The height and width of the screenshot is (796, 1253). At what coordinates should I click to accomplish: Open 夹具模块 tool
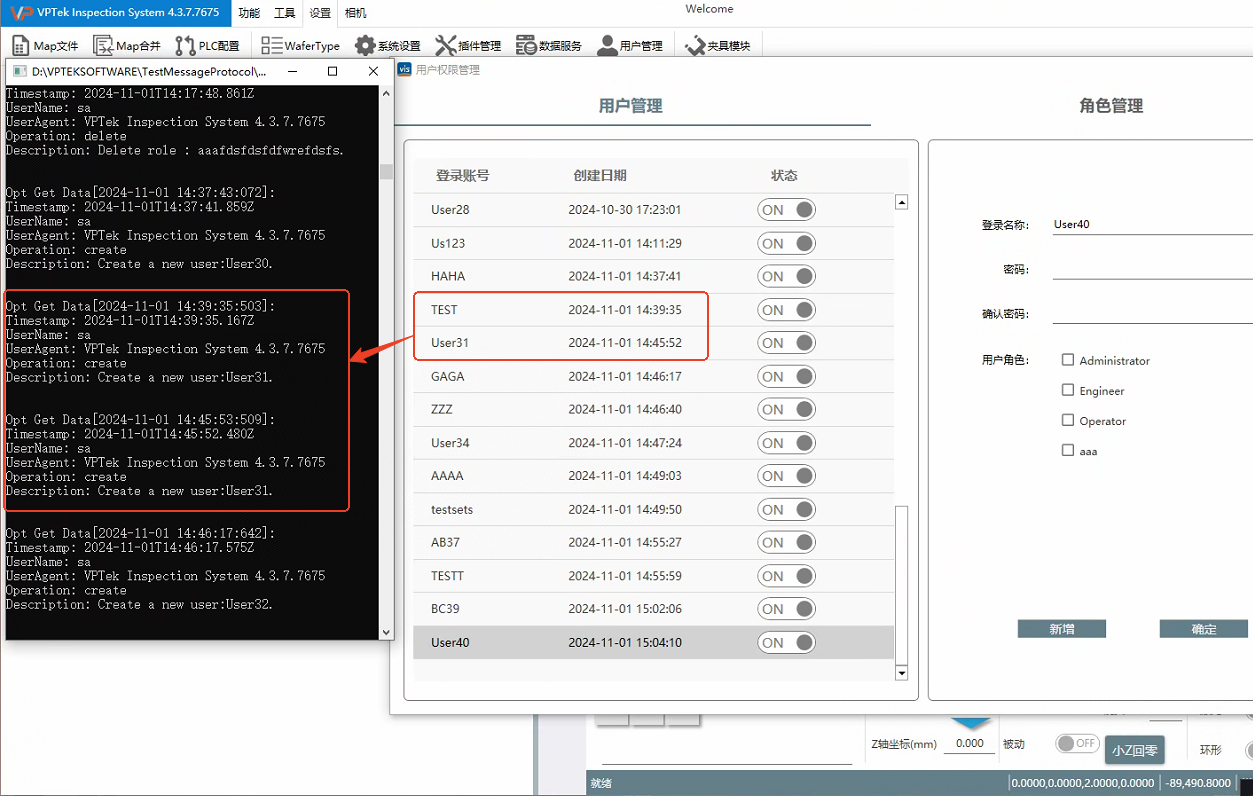(717, 45)
